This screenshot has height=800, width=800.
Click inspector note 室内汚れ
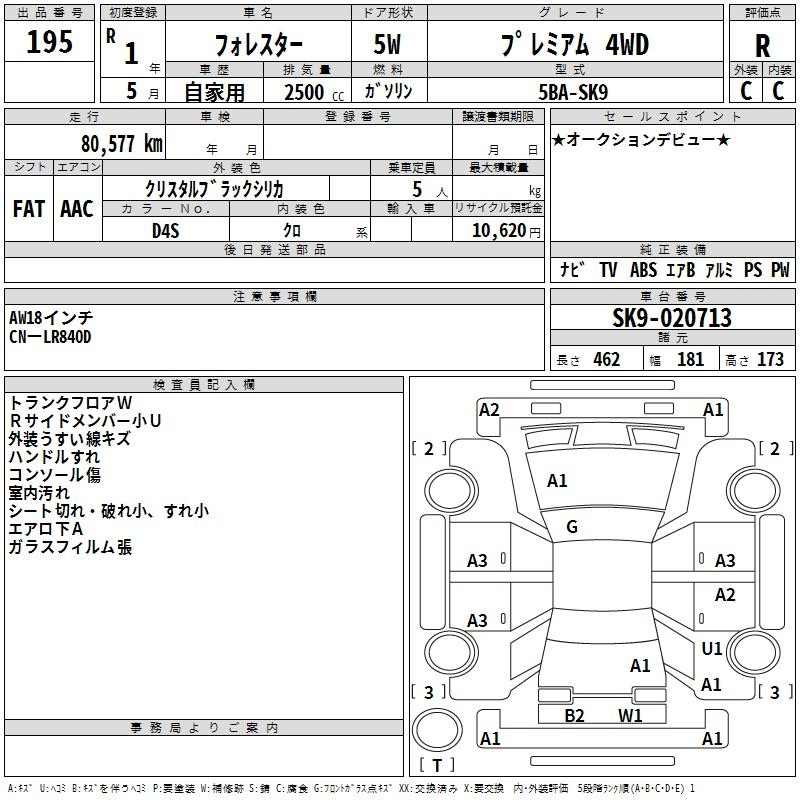[x=39, y=493]
